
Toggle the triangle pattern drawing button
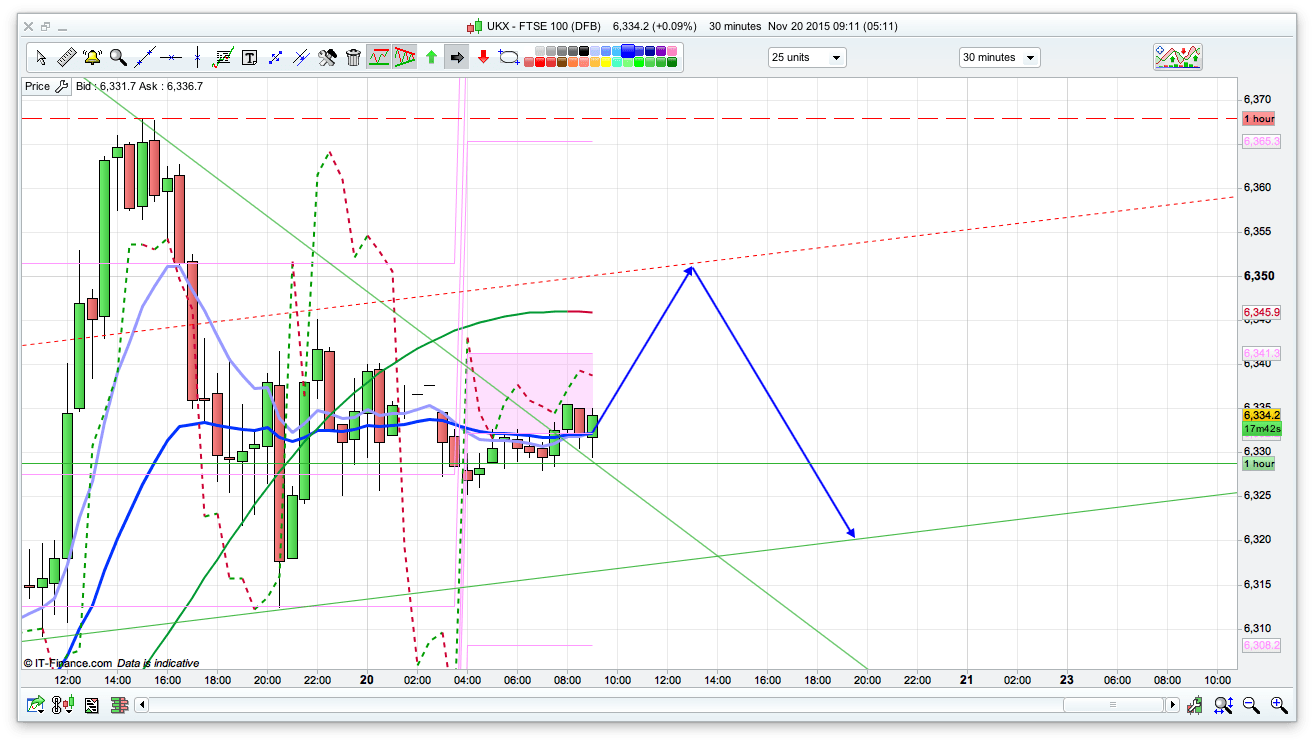tap(405, 57)
